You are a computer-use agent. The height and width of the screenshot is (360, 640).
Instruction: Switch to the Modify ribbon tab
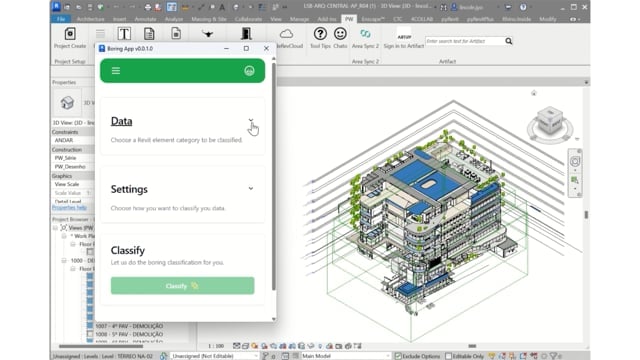[x=548, y=19]
